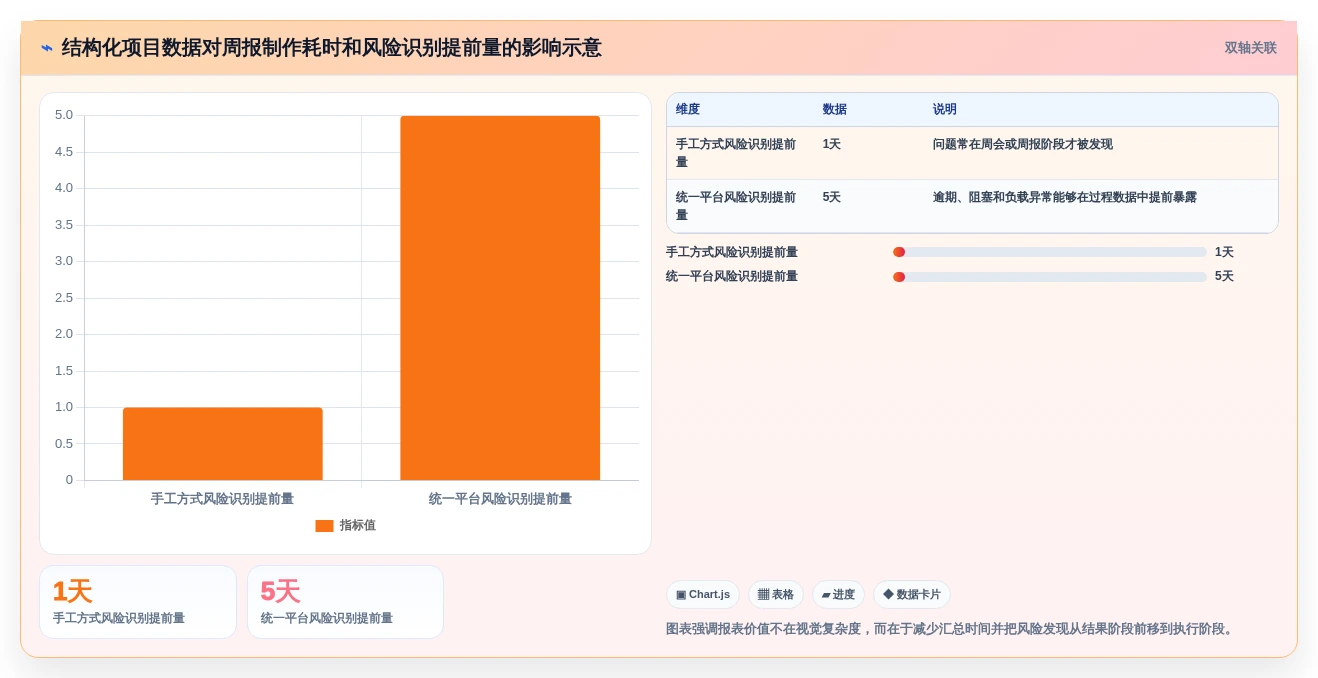Click the 维度 column header
This screenshot has height=678, width=1318.
tap(688, 110)
